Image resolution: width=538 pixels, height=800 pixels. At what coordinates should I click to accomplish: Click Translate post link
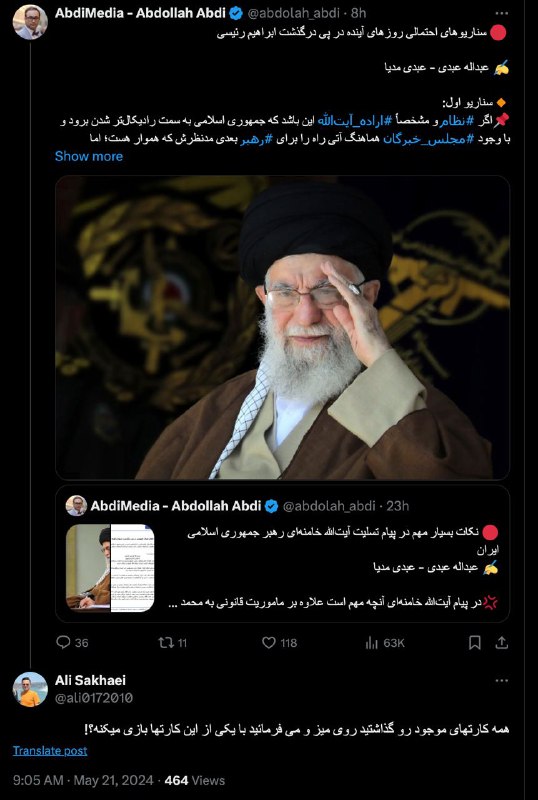click(x=50, y=751)
